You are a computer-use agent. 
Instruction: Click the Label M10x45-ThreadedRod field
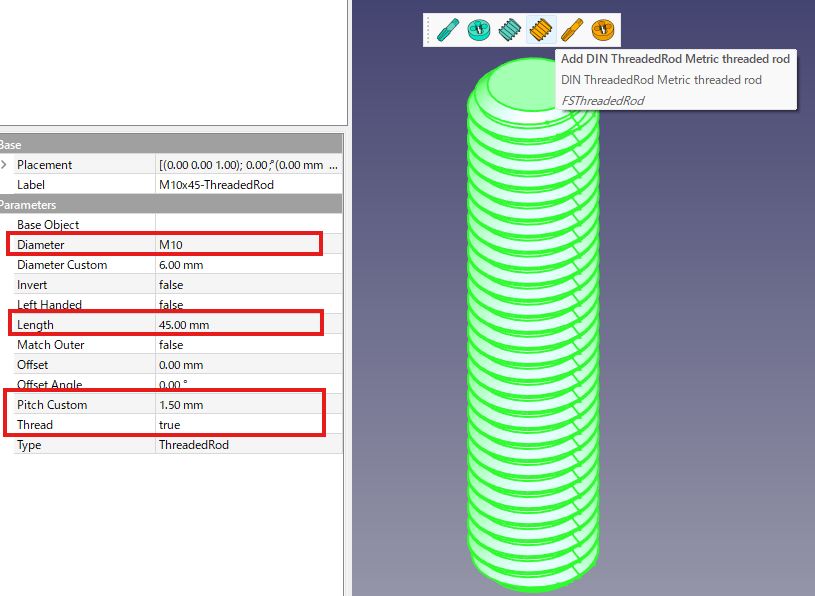coord(250,185)
